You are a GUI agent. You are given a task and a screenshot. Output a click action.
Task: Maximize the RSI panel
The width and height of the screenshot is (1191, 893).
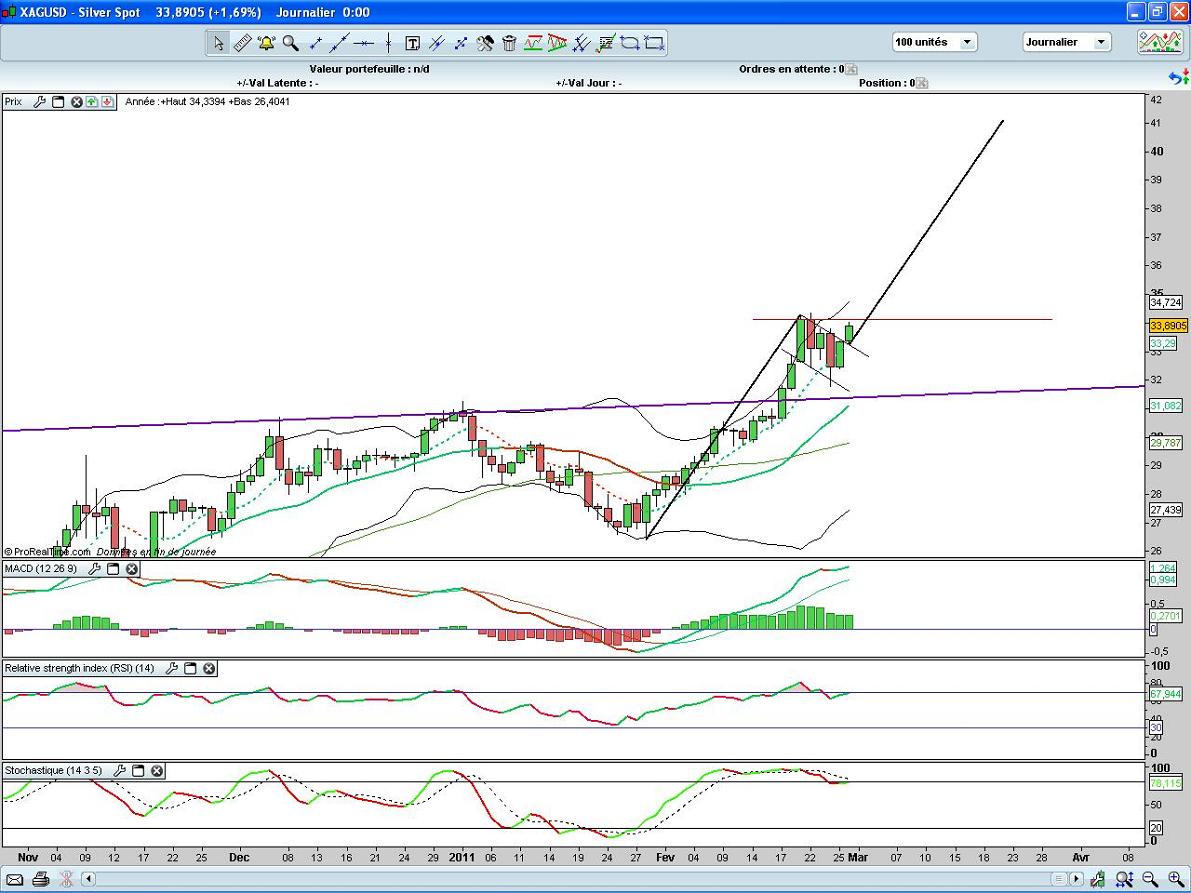190,668
